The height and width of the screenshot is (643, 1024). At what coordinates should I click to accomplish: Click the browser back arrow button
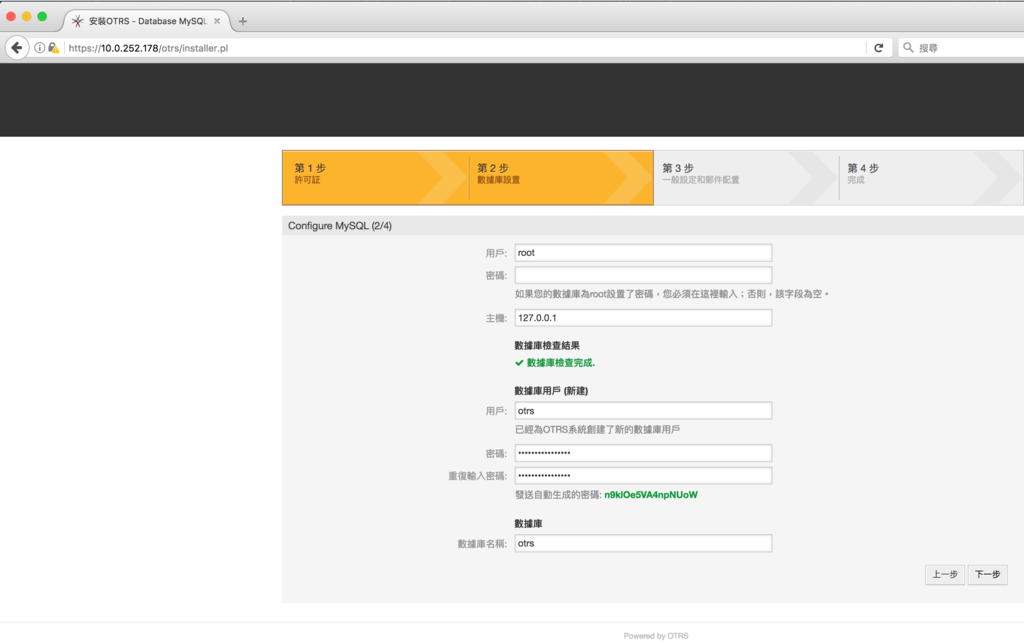point(17,48)
